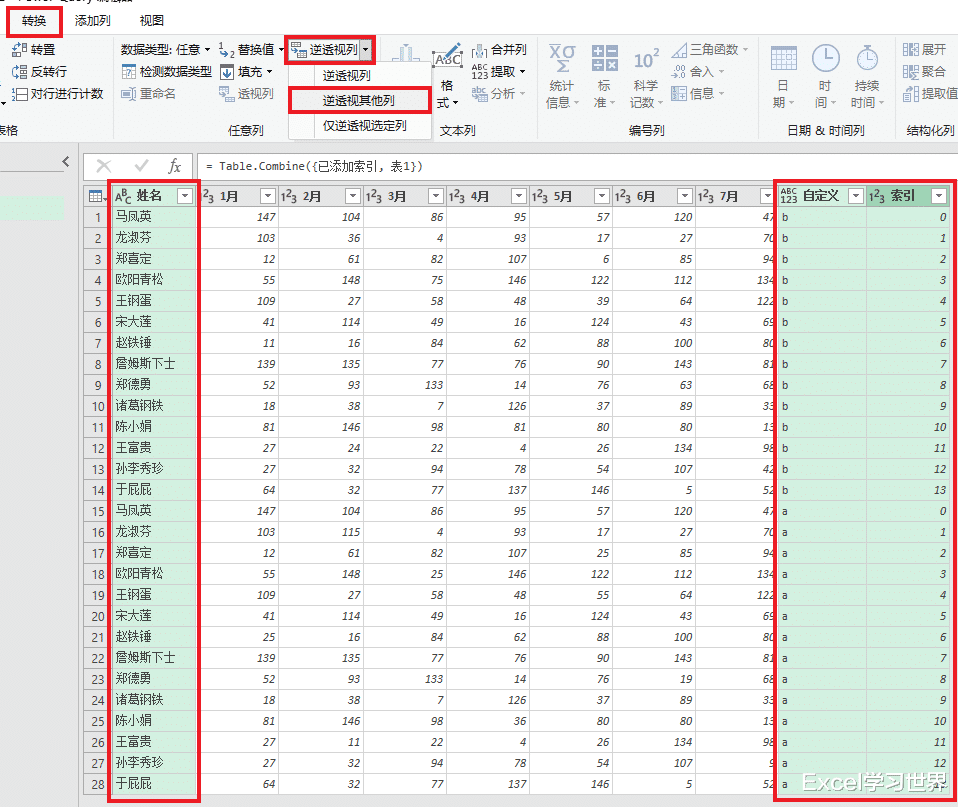Click the Replace Values (替换值) icon

click(227, 49)
